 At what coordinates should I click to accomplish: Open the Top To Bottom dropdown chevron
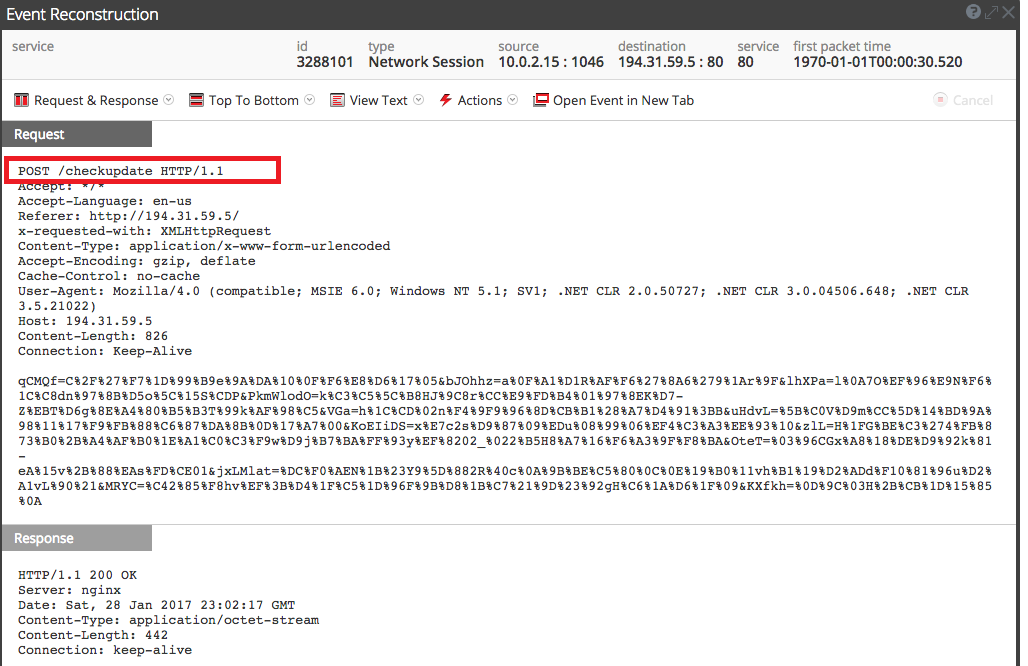tap(308, 100)
